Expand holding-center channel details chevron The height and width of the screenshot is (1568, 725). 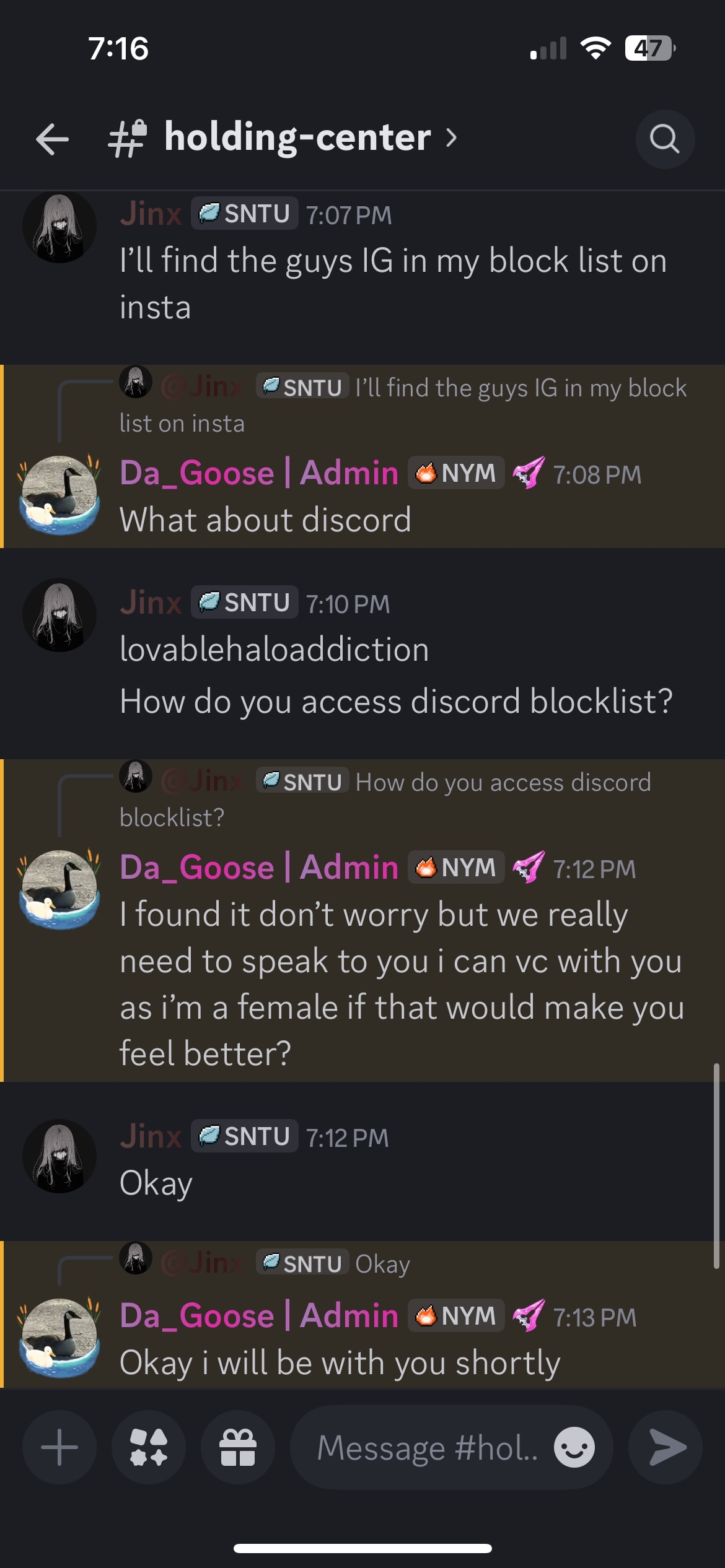[452, 137]
